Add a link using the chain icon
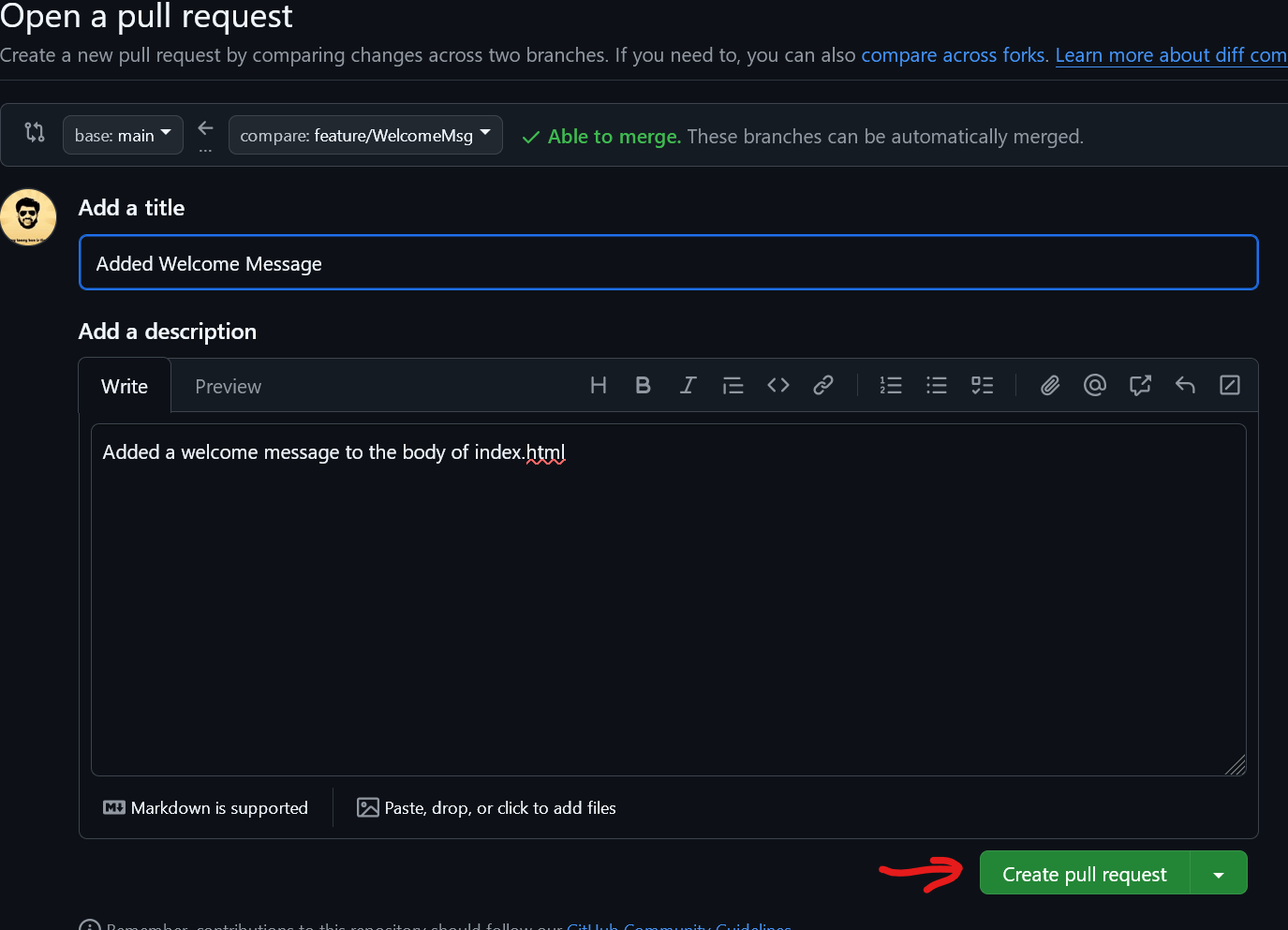 click(823, 385)
